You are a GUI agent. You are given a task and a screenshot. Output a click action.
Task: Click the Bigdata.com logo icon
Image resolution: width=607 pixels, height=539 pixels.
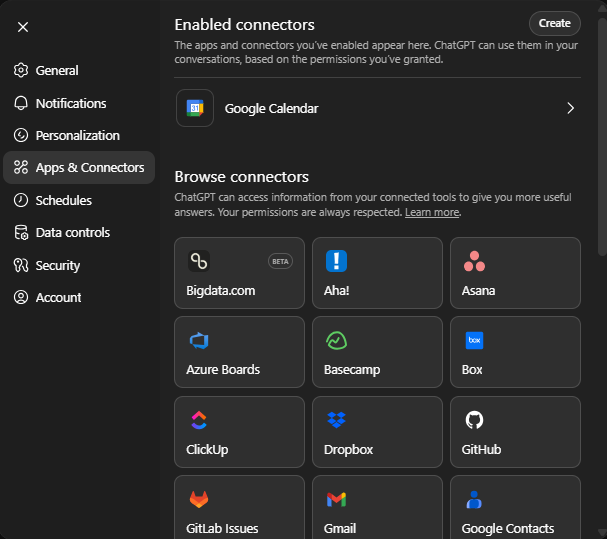click(199, 261)
